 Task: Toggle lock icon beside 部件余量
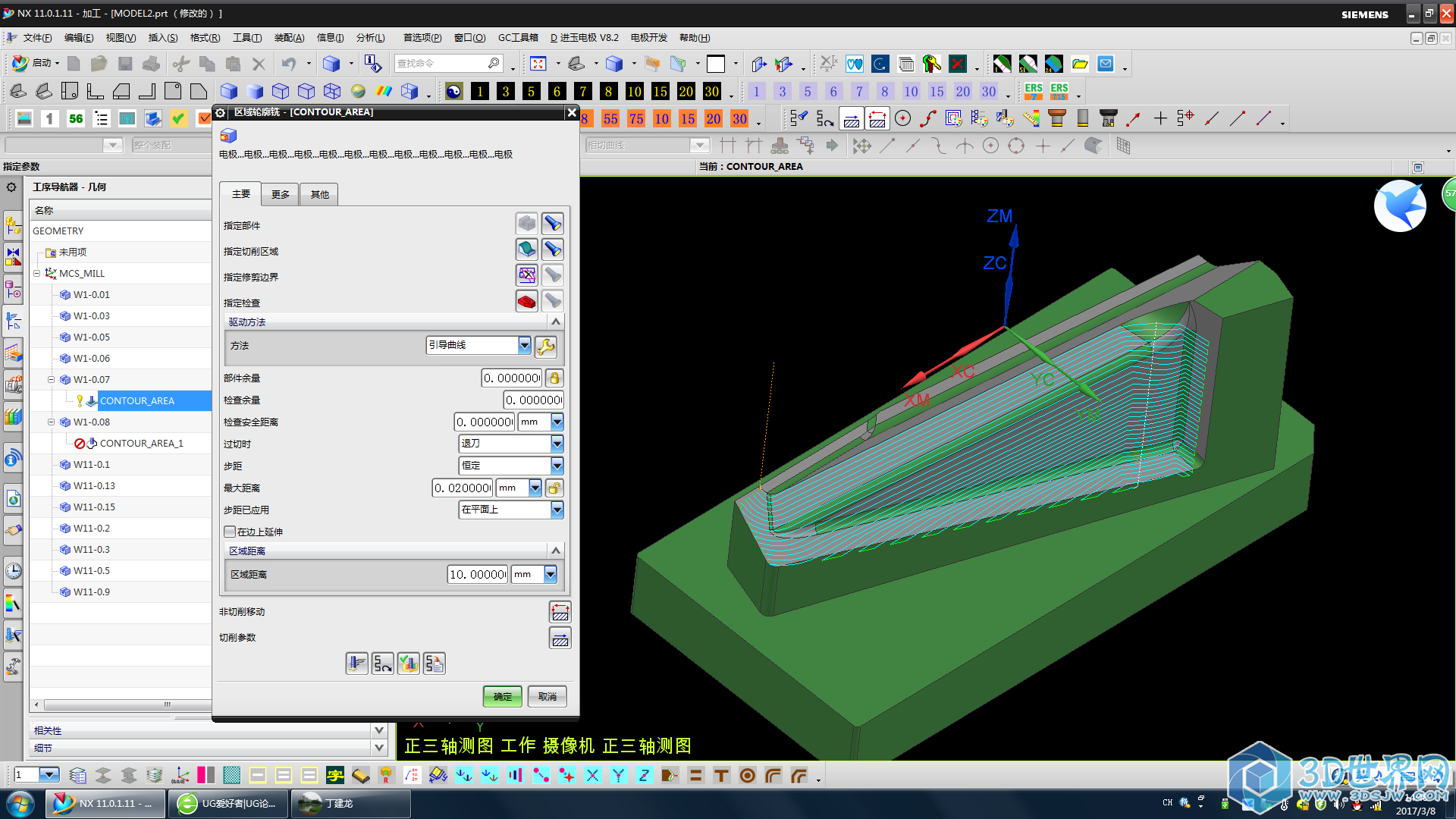click(554, 378)
